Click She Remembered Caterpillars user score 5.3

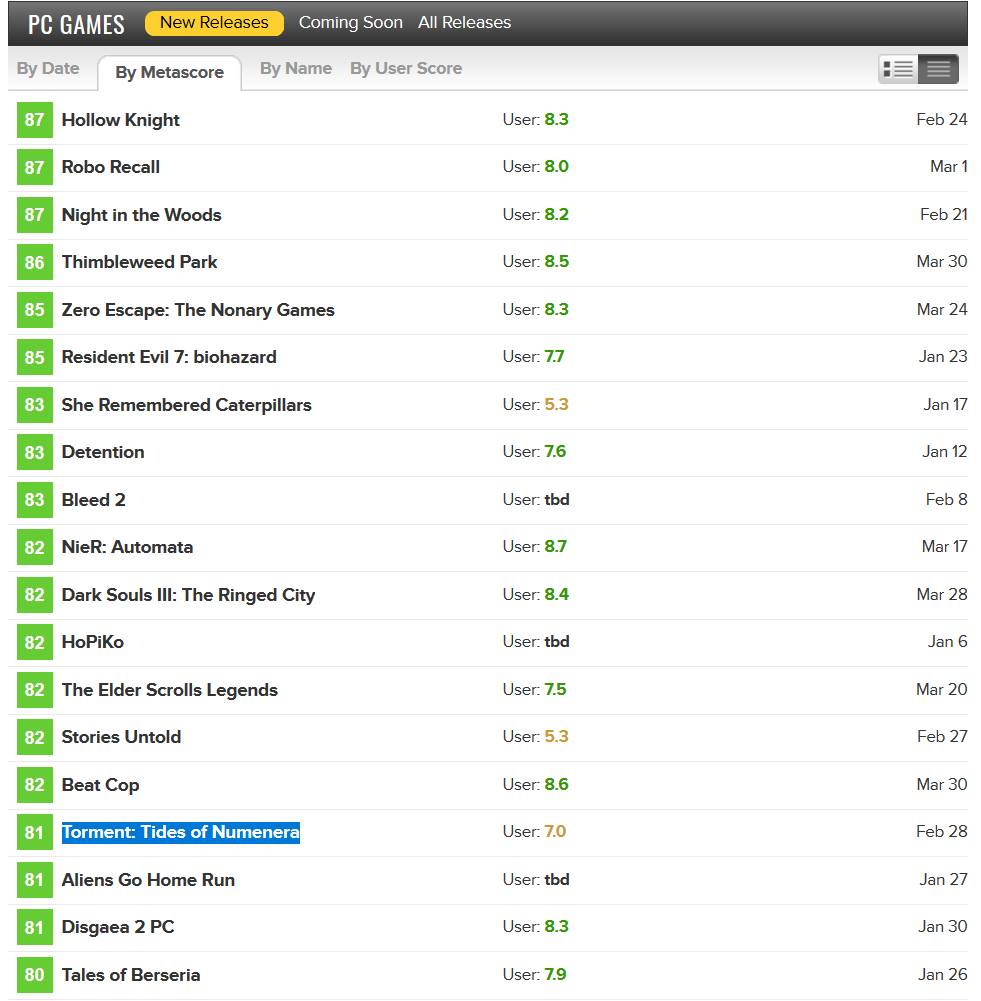click(556, 405)
